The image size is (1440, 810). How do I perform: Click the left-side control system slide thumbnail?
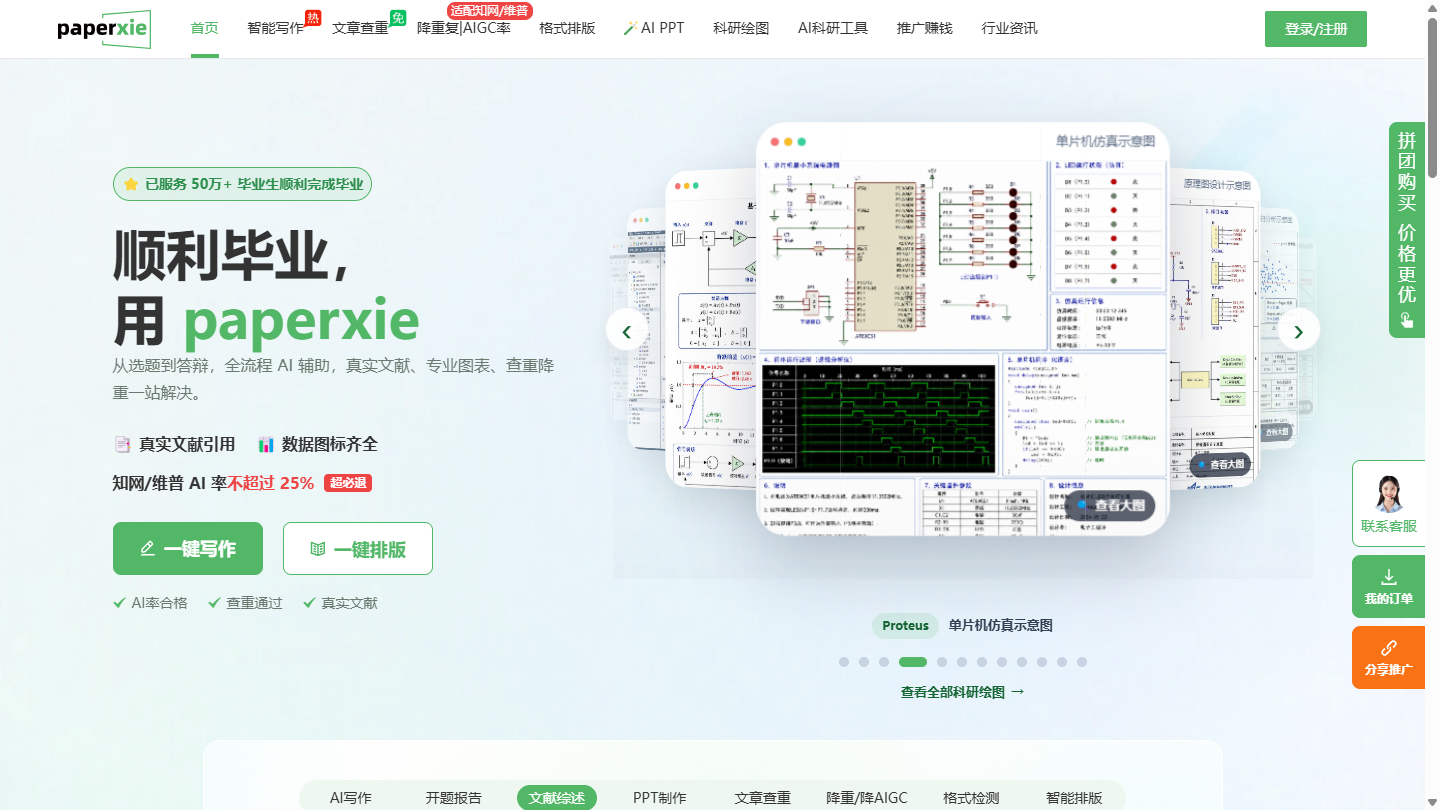point(710,330)
